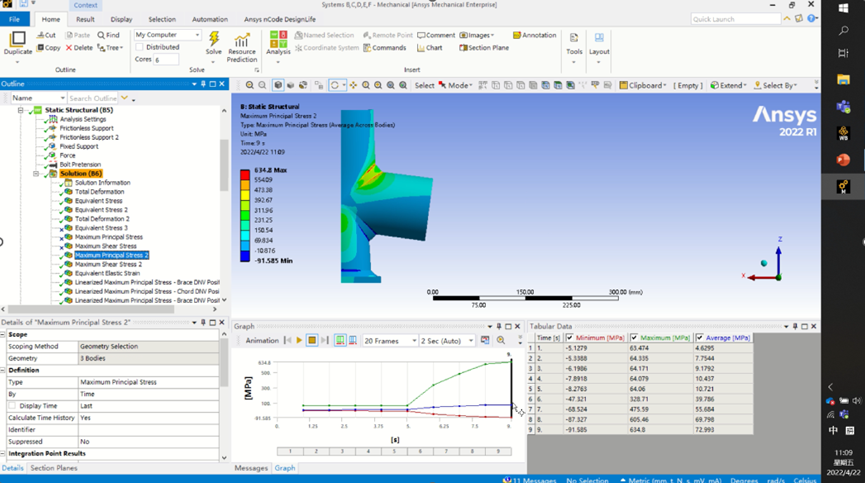This screenshot has width=865, height=483.
Task: Open the Outline Name filter dropdown
Action: [x=39, y=98]
